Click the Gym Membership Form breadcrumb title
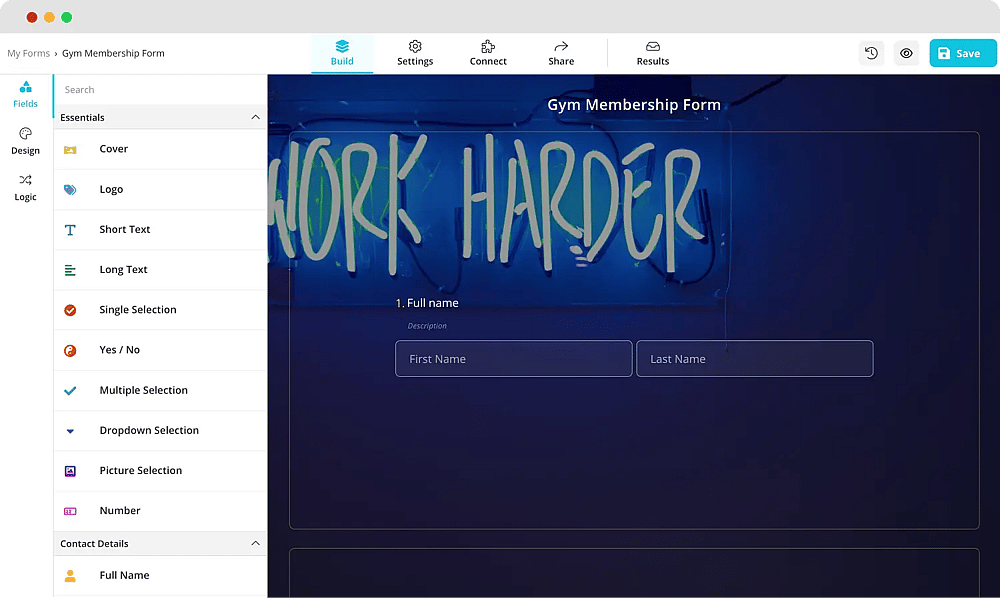 113,54
